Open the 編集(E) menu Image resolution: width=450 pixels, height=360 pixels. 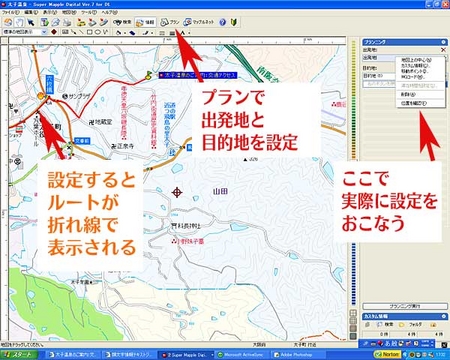pyautogui.click(x=31, y=13)
